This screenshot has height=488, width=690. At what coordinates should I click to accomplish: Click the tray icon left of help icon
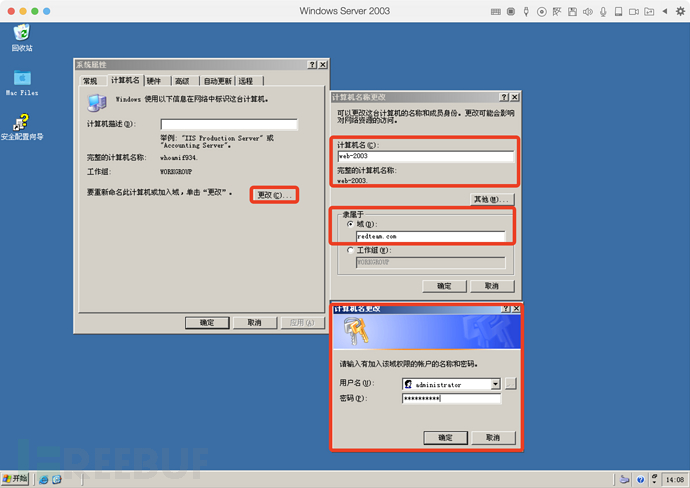pyautogui.click(x=624, y=480)
